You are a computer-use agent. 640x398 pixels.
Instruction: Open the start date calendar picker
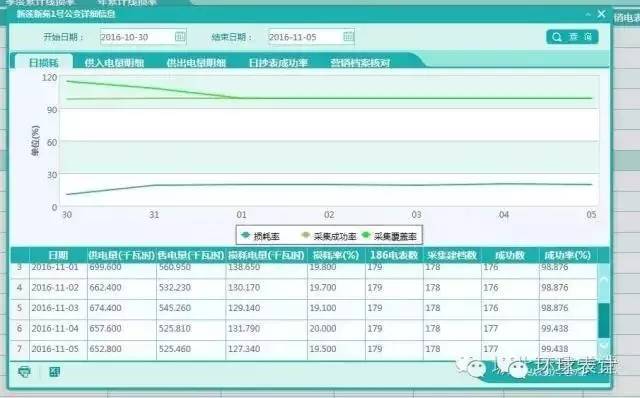(x=180, y=37)
